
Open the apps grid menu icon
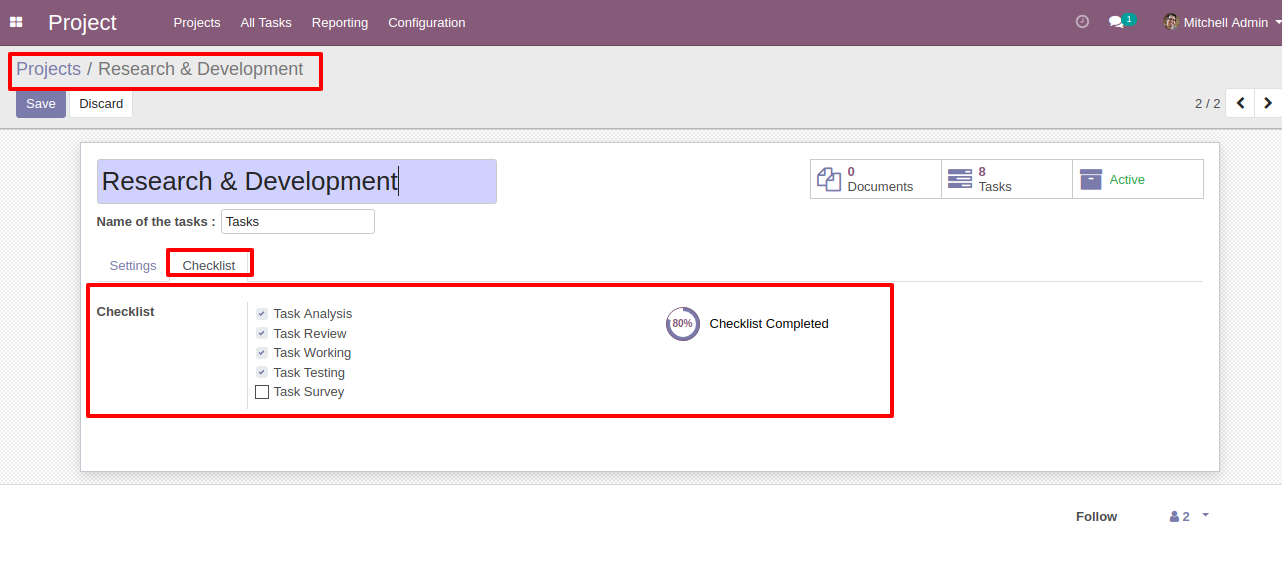tap(16, 22)
